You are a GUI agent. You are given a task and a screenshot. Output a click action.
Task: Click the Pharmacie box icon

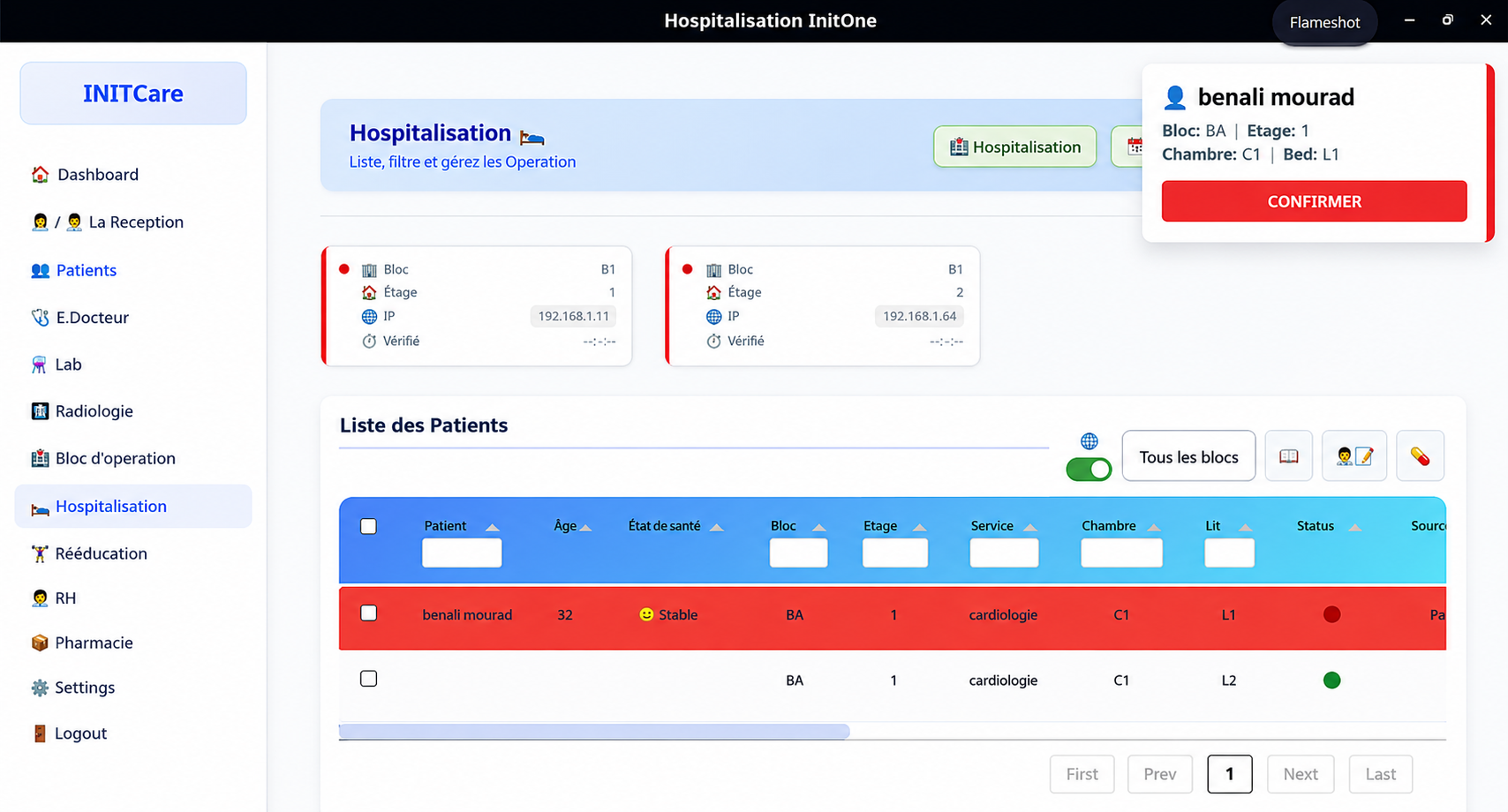(40, 643)
